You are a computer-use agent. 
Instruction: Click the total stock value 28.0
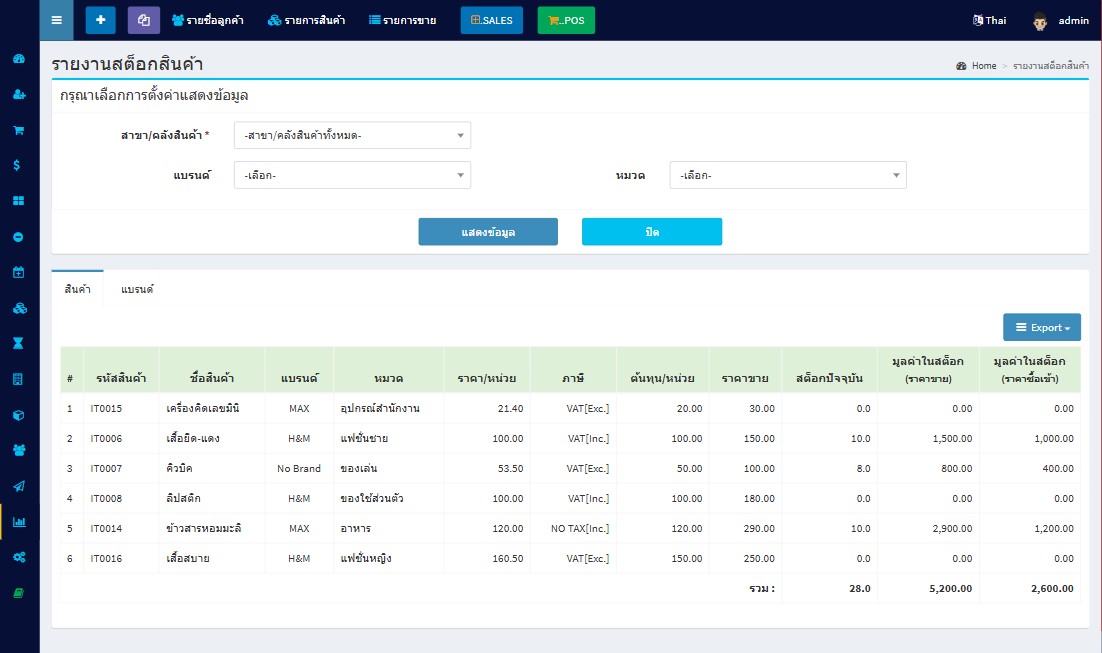(x=860, y=589)
